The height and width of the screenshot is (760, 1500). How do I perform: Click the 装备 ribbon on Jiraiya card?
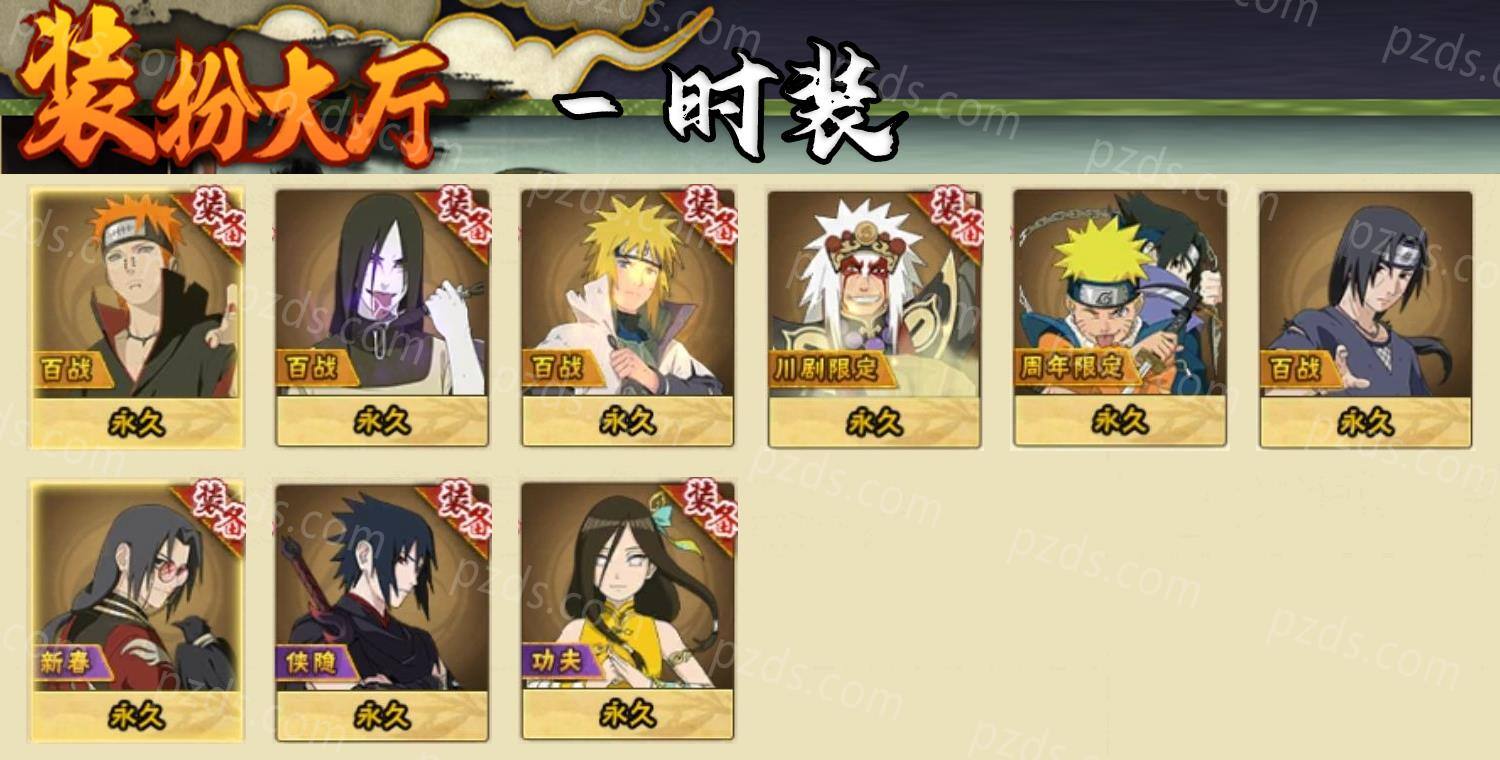[x=952, y=220]
